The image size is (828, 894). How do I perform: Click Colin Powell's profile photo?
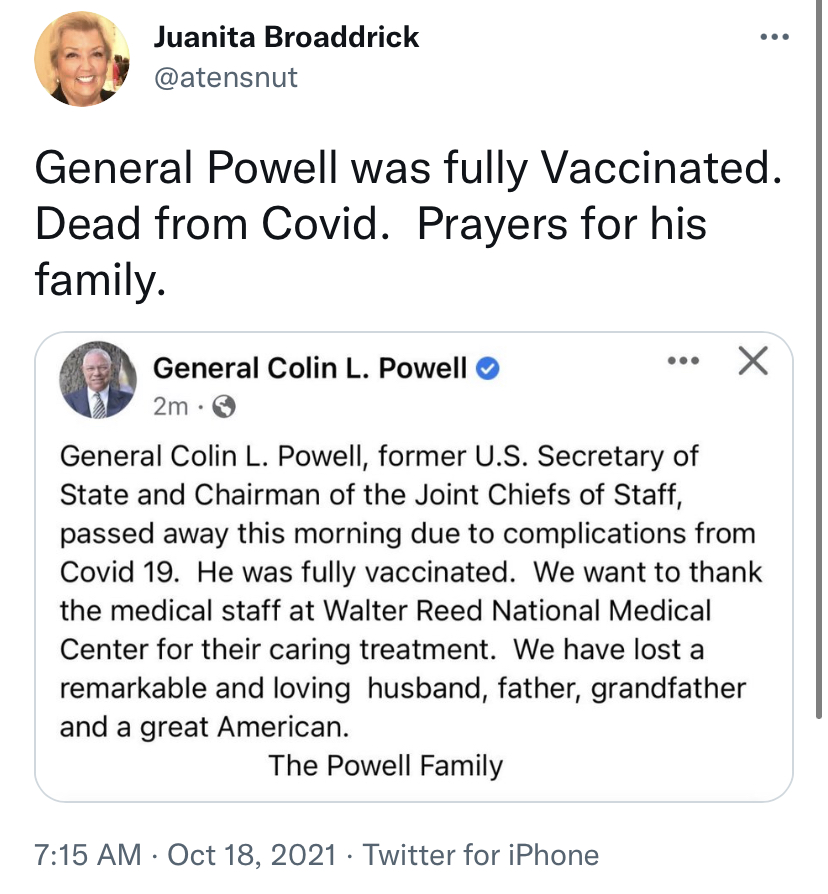[x=98, y=381]
